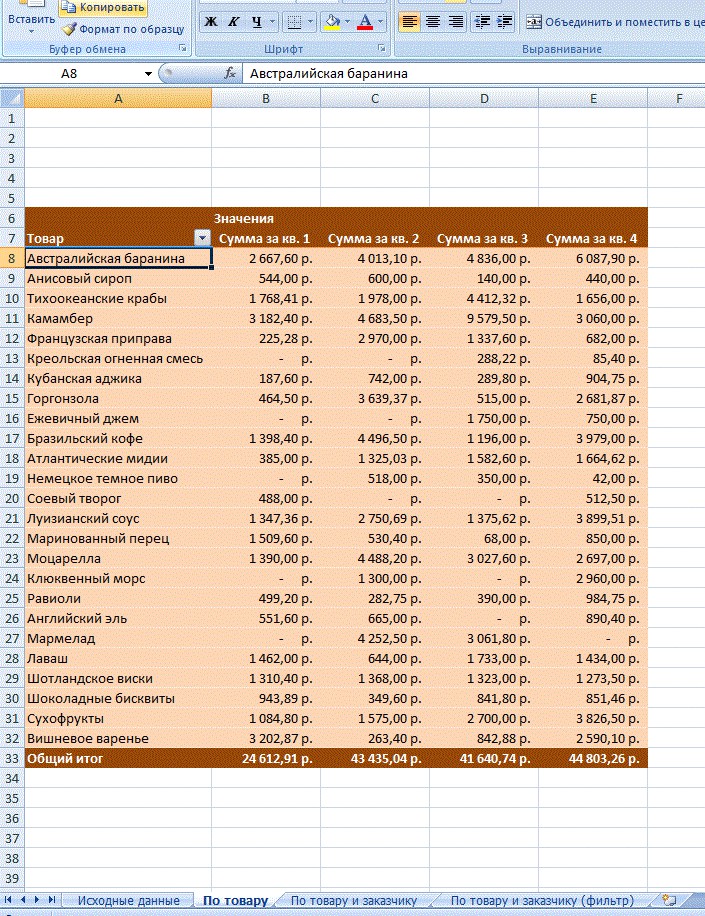Click the Копировать (Copy) button
Screen dimensions: 705x916
pyautogui.click(x=103, y=8)
